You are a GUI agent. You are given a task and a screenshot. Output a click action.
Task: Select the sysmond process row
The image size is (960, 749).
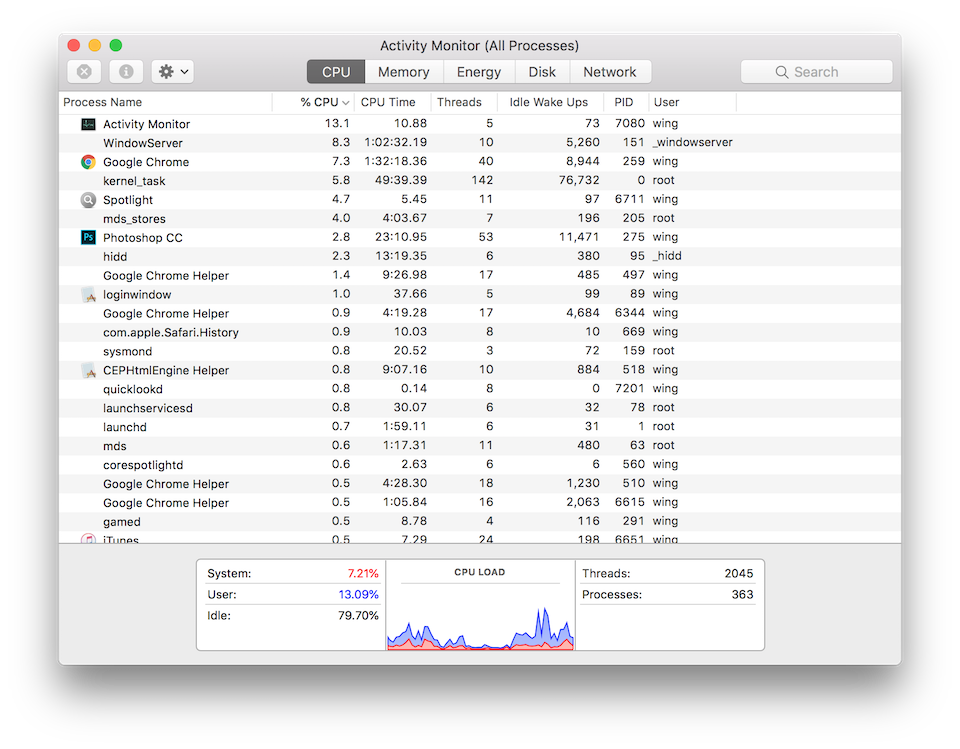coord(480,352)
